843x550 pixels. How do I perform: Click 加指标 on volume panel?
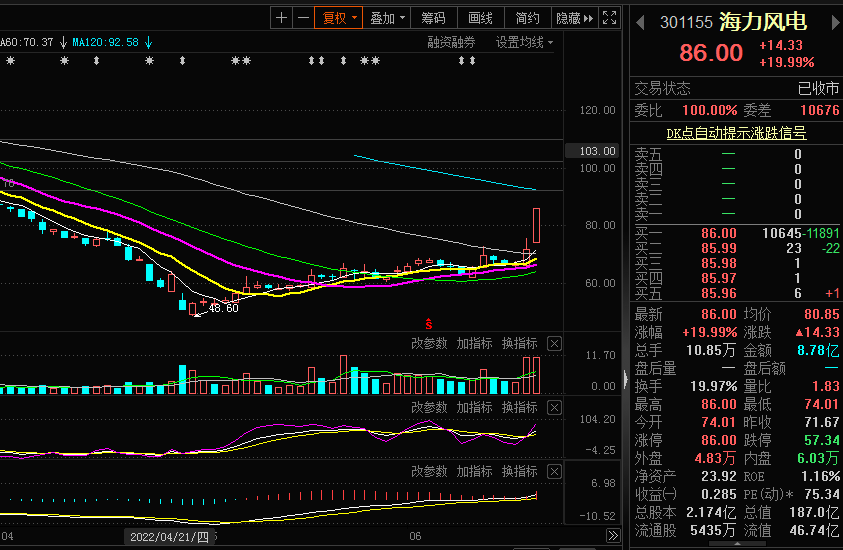click(x=474, y=344)
